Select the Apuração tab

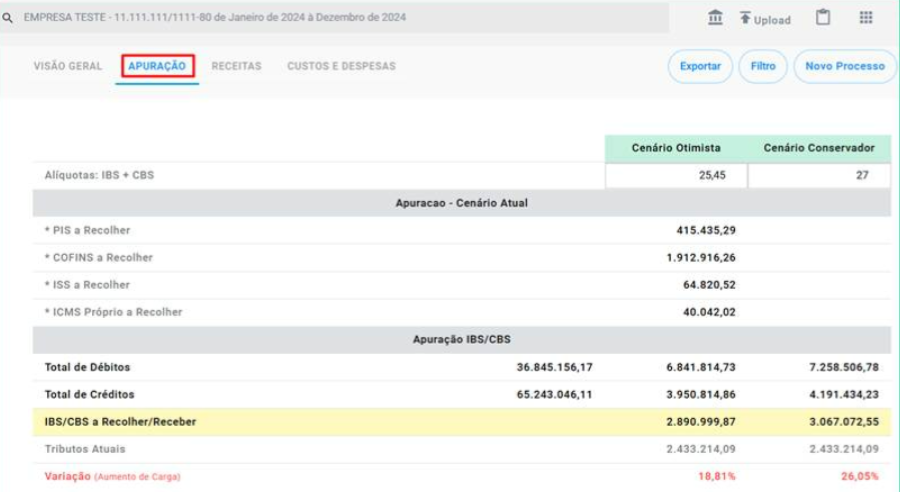pyautogui.click(x=157, y=66)
